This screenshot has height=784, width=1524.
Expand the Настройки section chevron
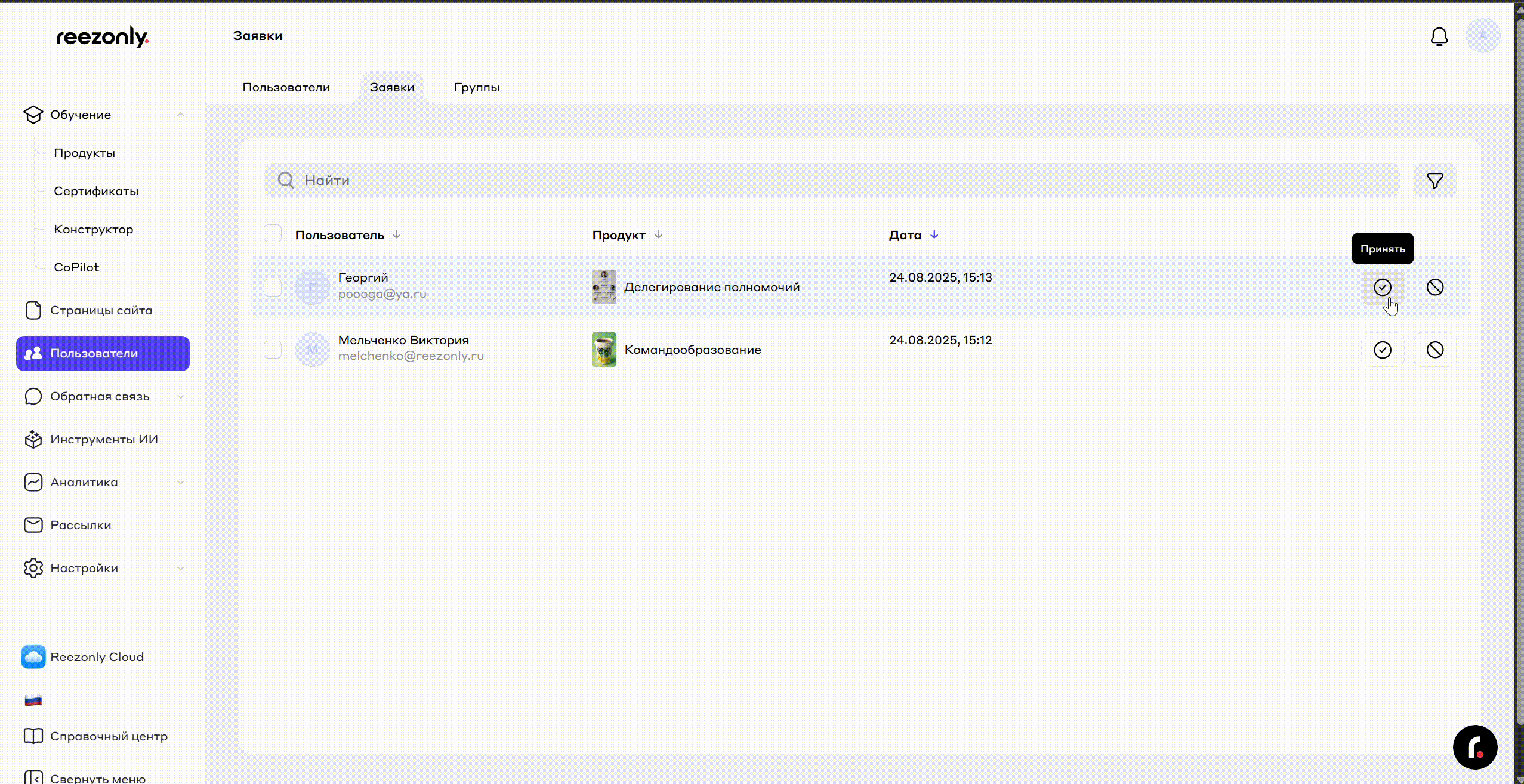coord(180,568)
